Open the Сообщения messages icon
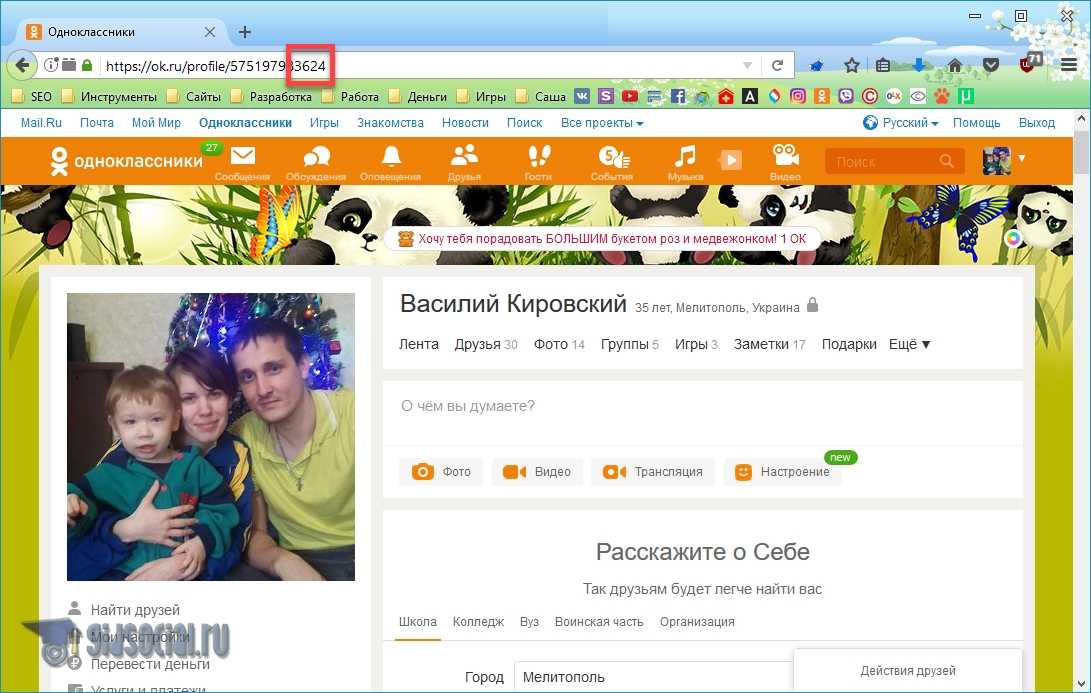This screenshot has width=1091, height=693. point(242,158)
